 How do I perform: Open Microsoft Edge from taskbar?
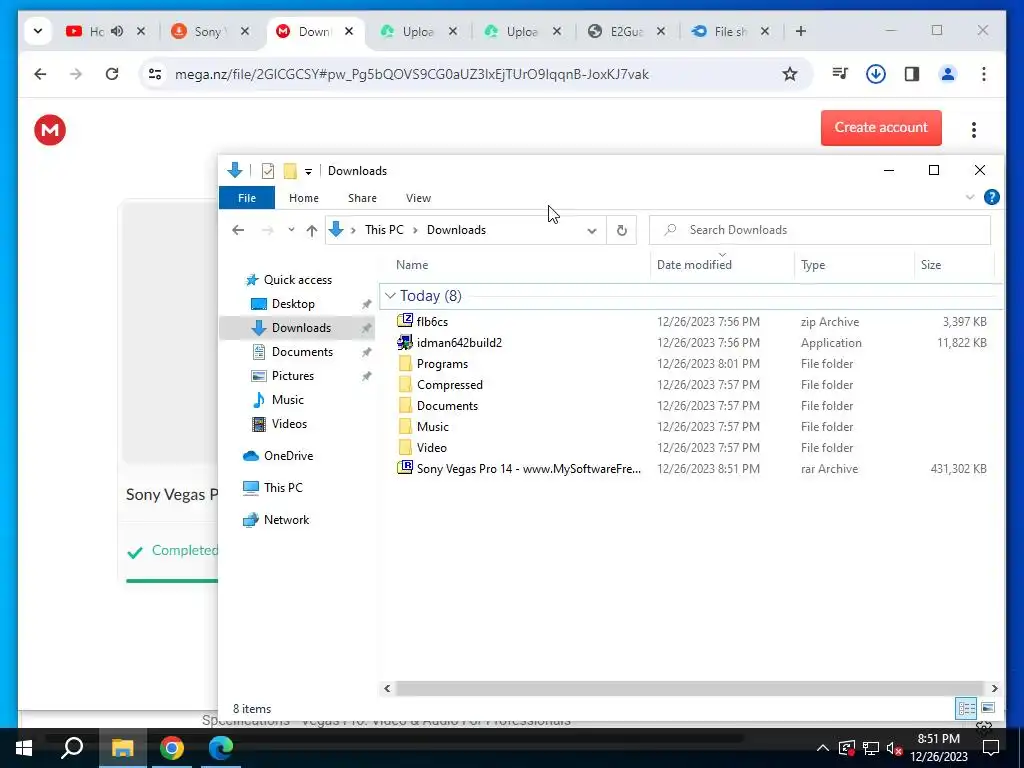(x=221, y=748)
